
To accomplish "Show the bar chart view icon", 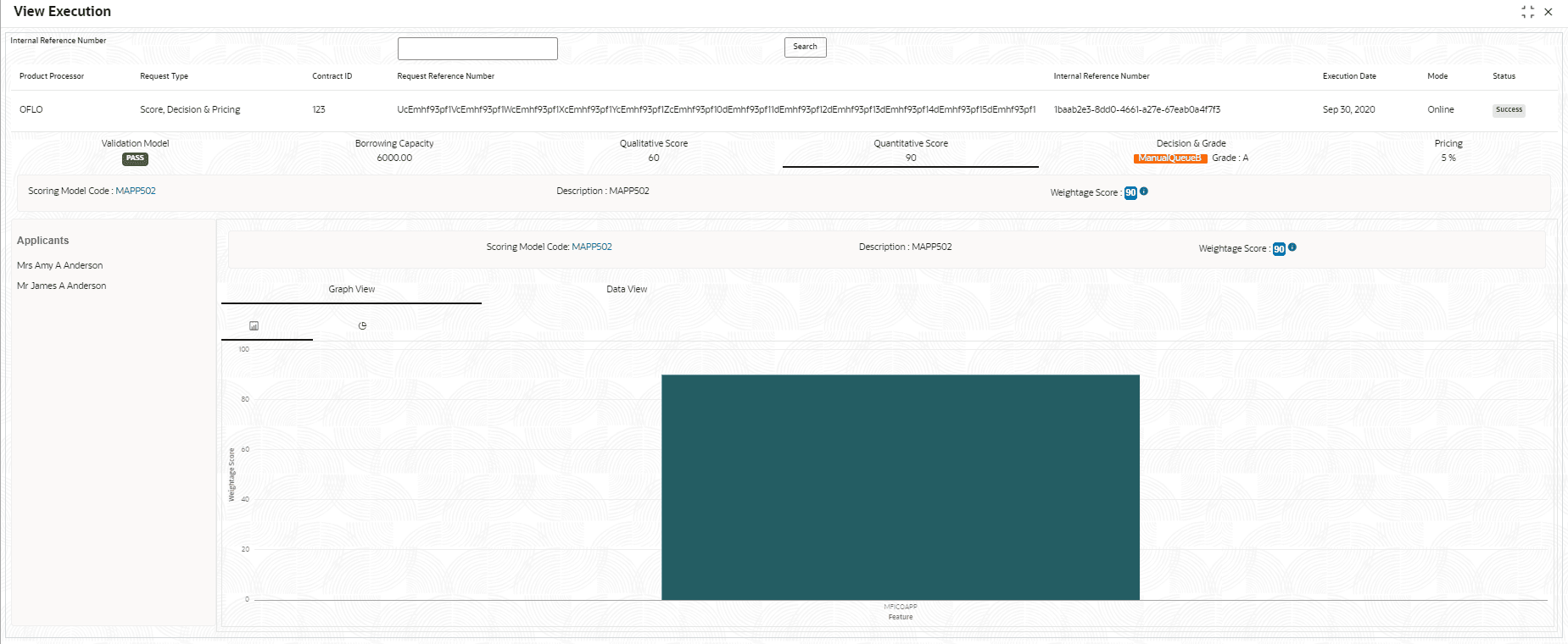I will (254, 326).
